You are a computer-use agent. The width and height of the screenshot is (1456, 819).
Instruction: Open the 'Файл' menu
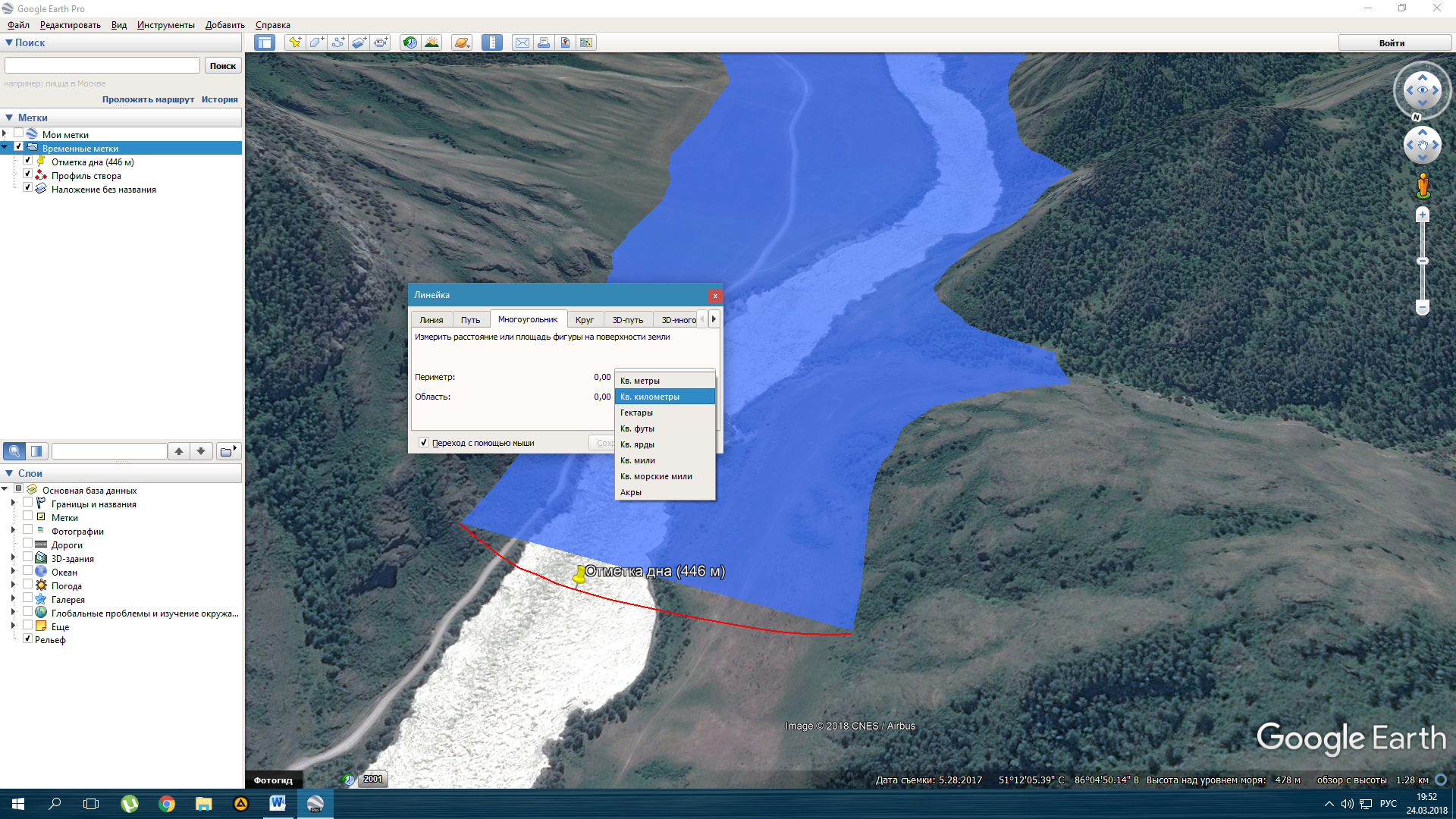tap(18, 25)
